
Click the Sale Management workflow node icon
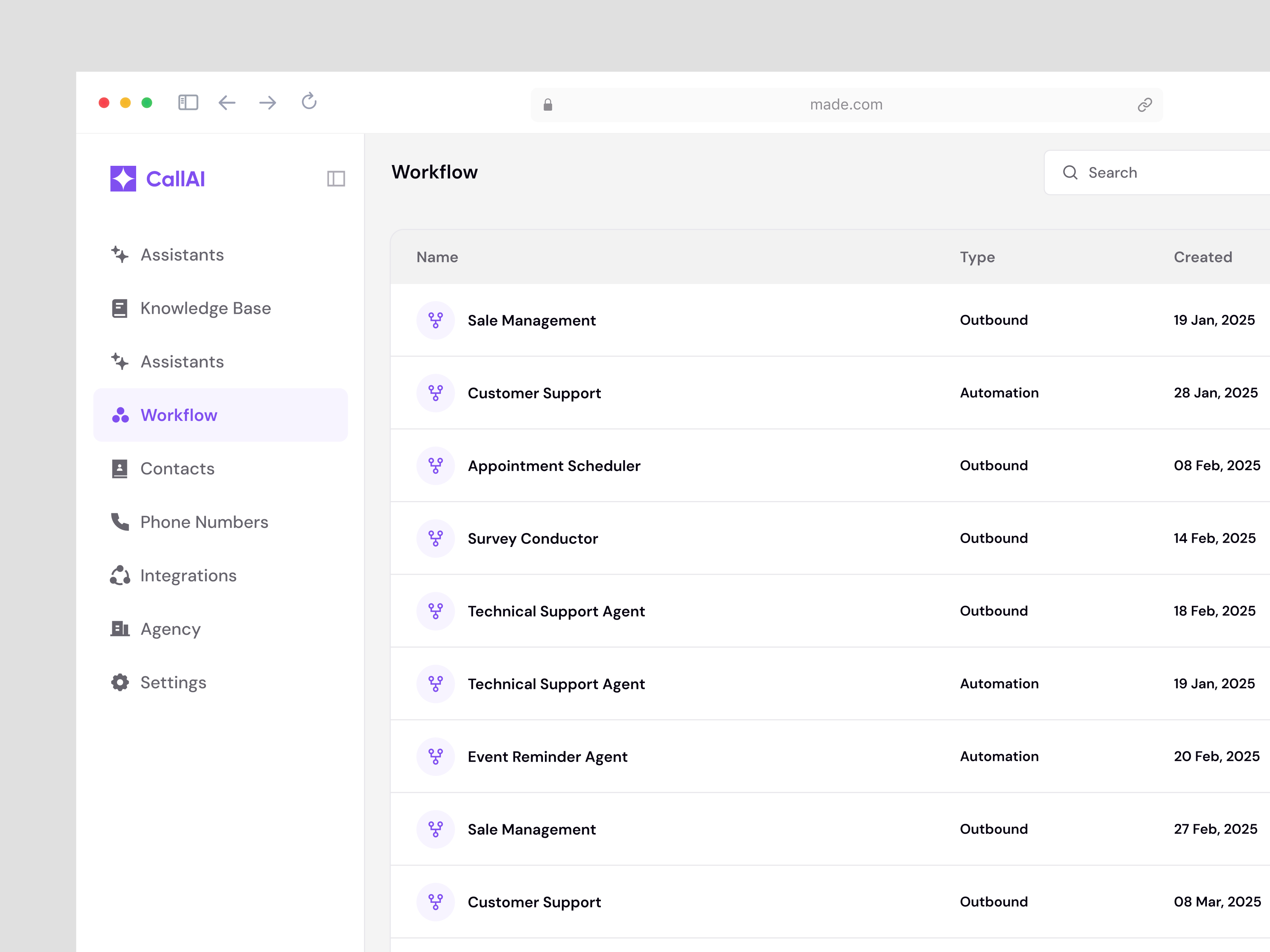tap(436, 320)
